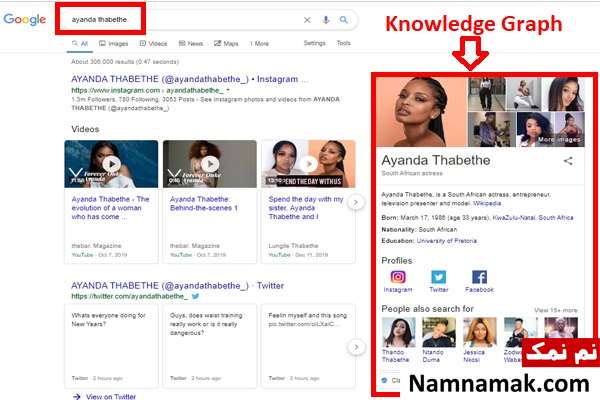Screen dimensions: 600x400
Task: Open Thando Thabethe related person thumbnail
Action: (x=398, y=332)
